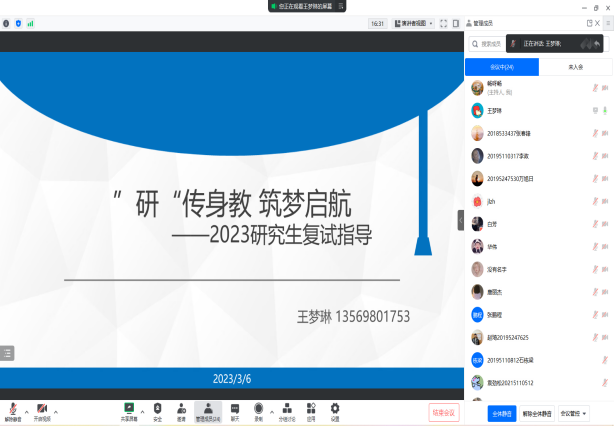Open the Share Screen (共享屏幕) tool

[128, 409]
